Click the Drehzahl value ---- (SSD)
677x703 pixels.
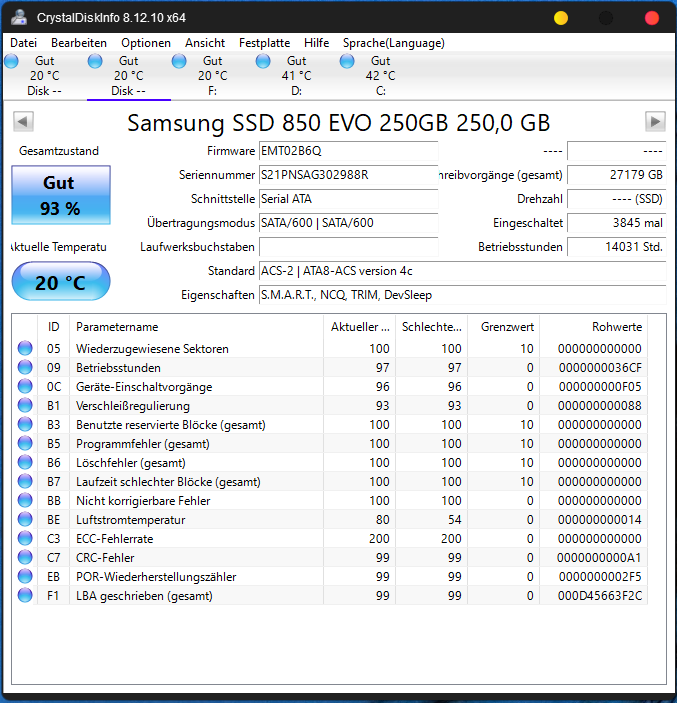pos(616,199)
